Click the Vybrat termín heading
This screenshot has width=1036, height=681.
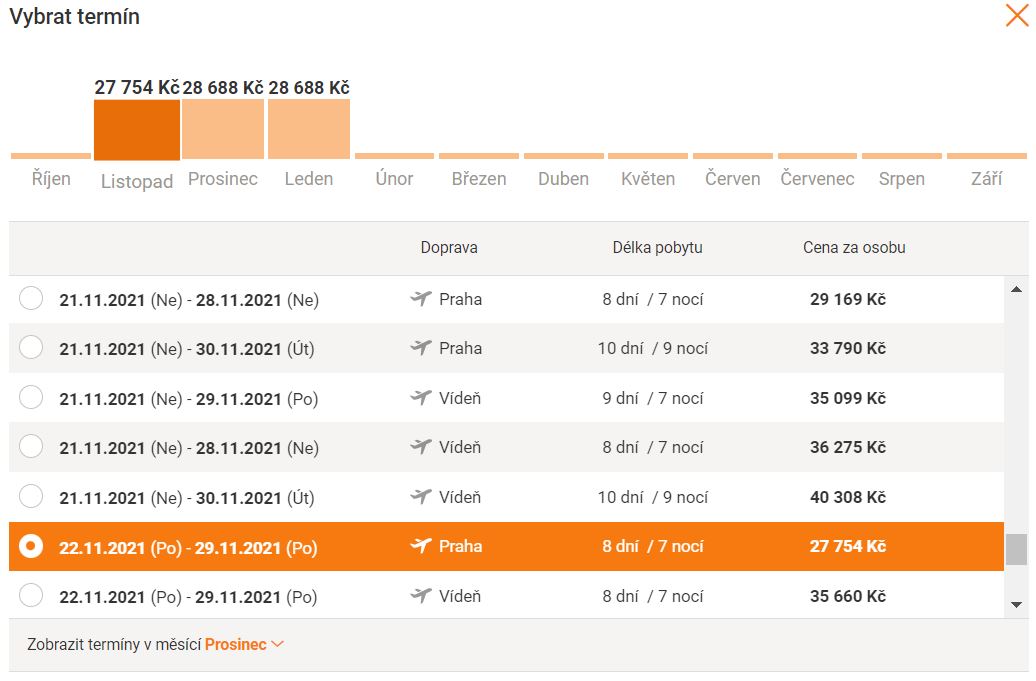(75, 17)
